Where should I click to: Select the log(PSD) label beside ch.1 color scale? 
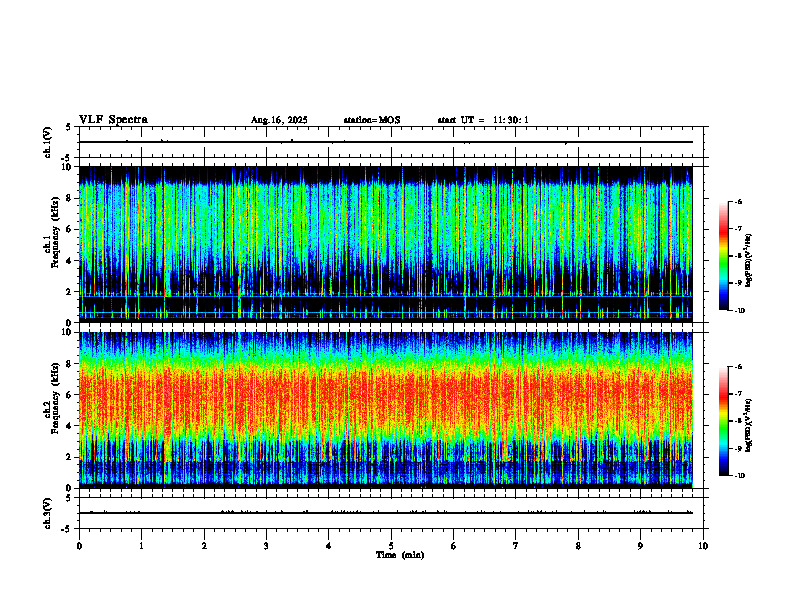click(749, 260)
